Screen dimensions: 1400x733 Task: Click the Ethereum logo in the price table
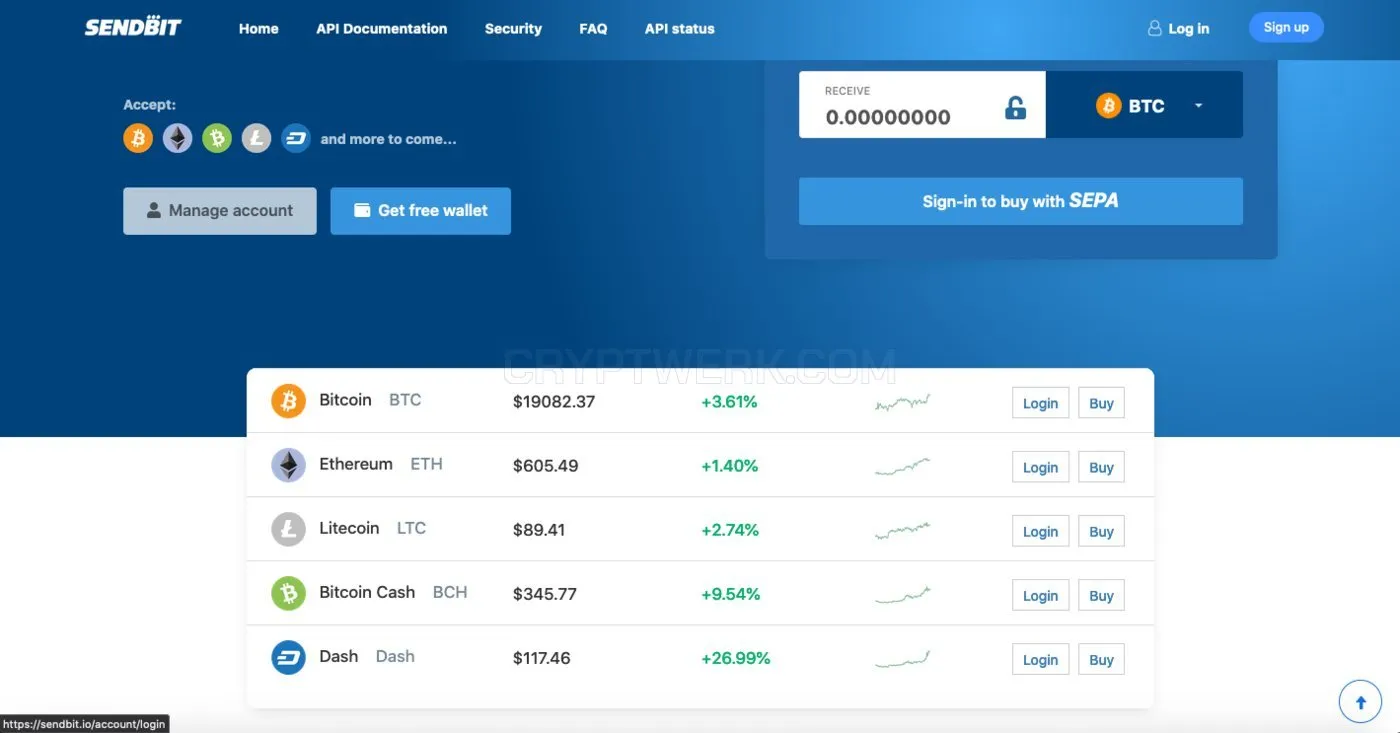pos(288,465)
